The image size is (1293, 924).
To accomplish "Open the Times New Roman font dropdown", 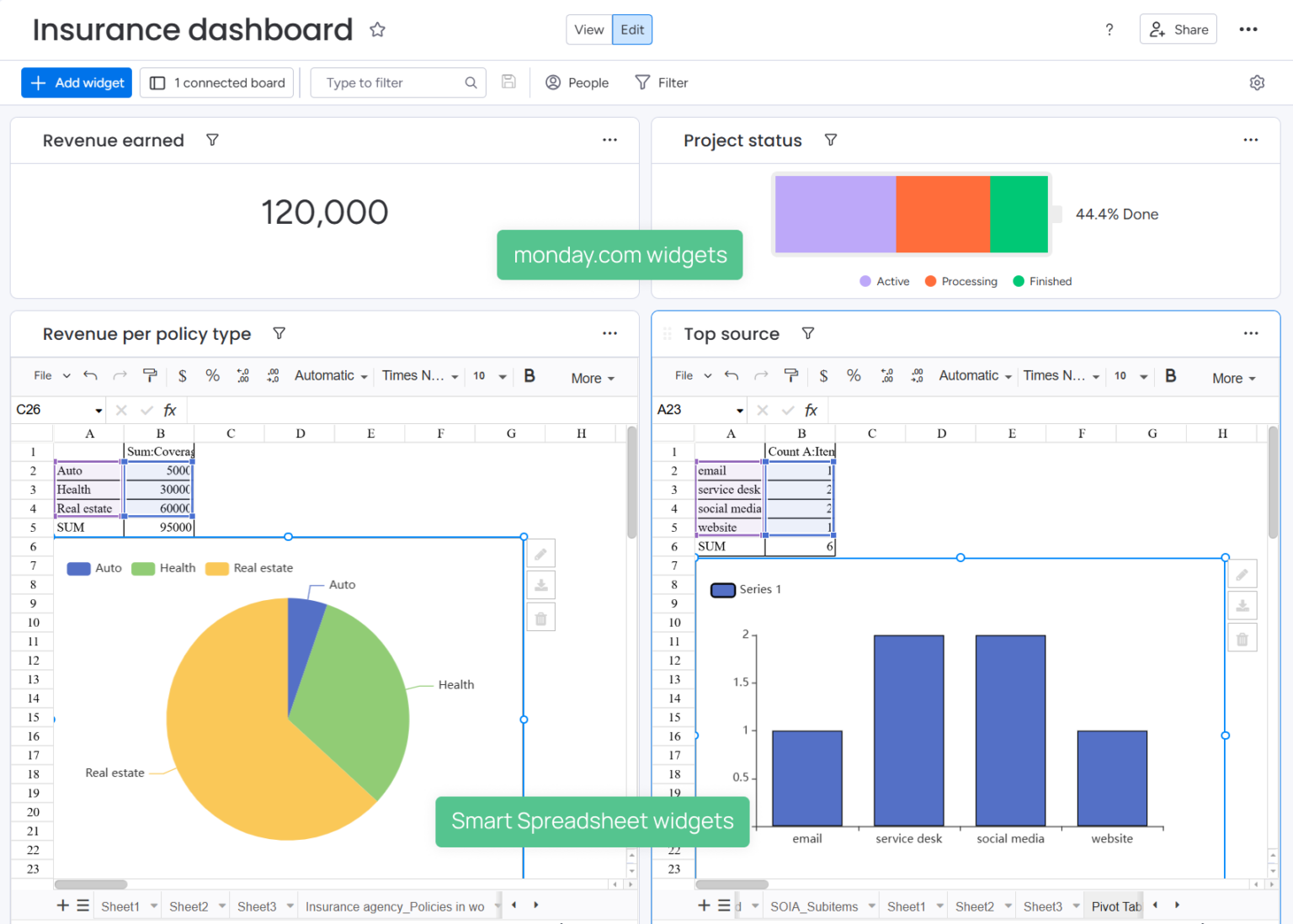I will click(419, 375).
